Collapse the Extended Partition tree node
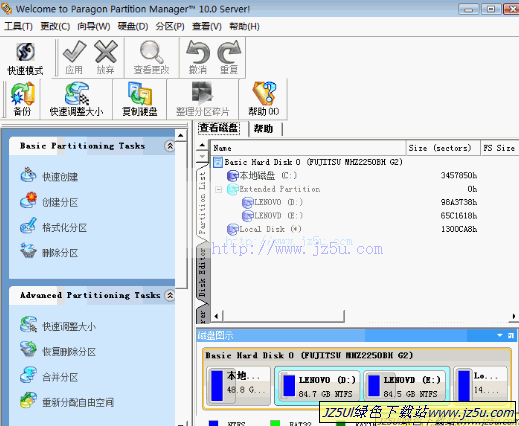Image resolution: width=519 pixels, height=426 pixels. (x=218, y=189)
